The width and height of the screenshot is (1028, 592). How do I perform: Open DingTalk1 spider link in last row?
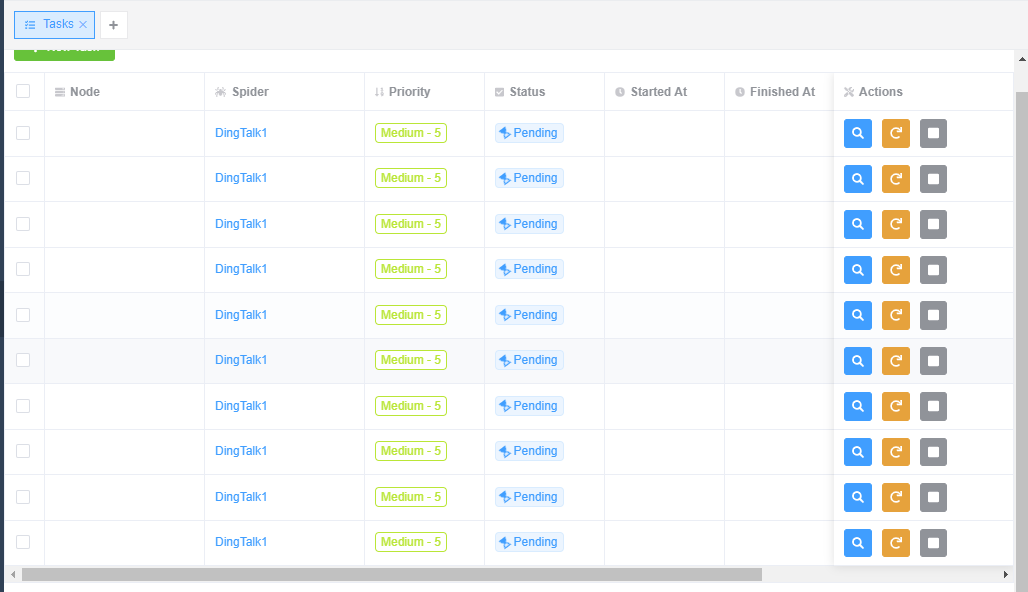click(x=241, y=542)
